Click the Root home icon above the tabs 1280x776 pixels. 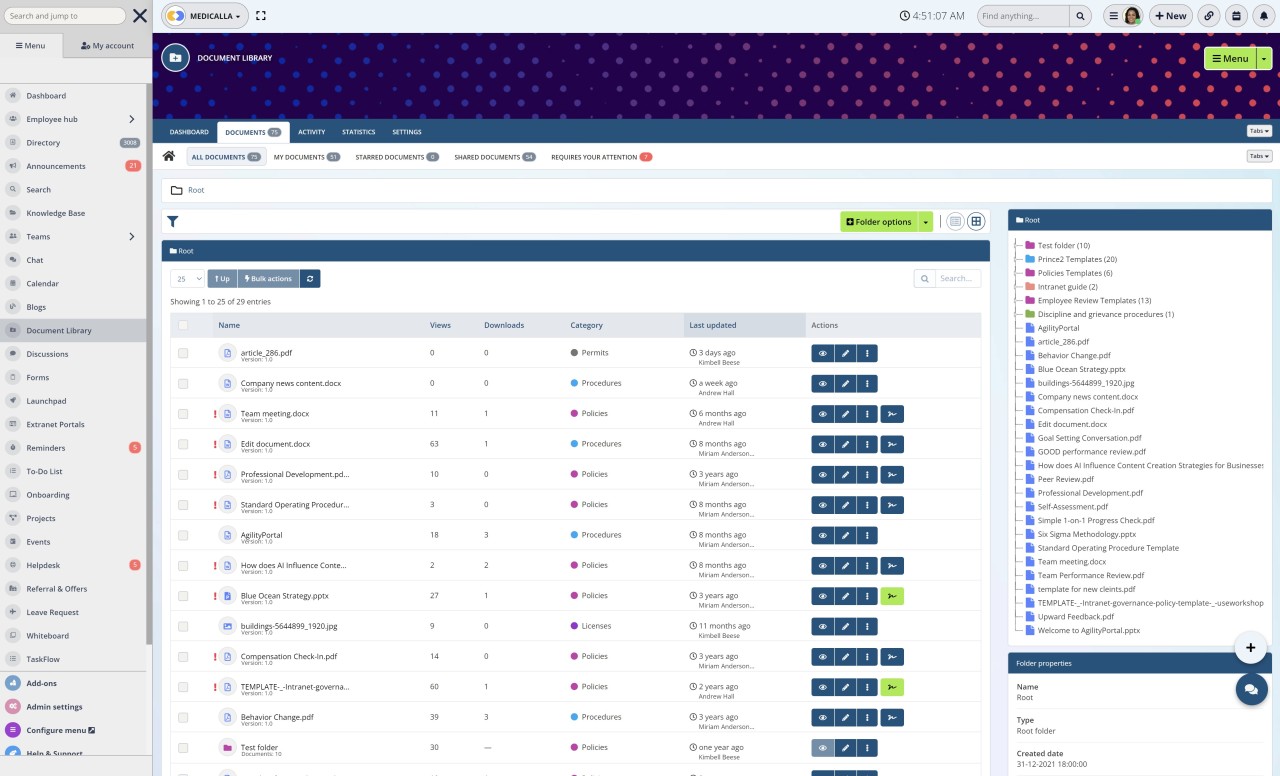click(x=168, y=156)
